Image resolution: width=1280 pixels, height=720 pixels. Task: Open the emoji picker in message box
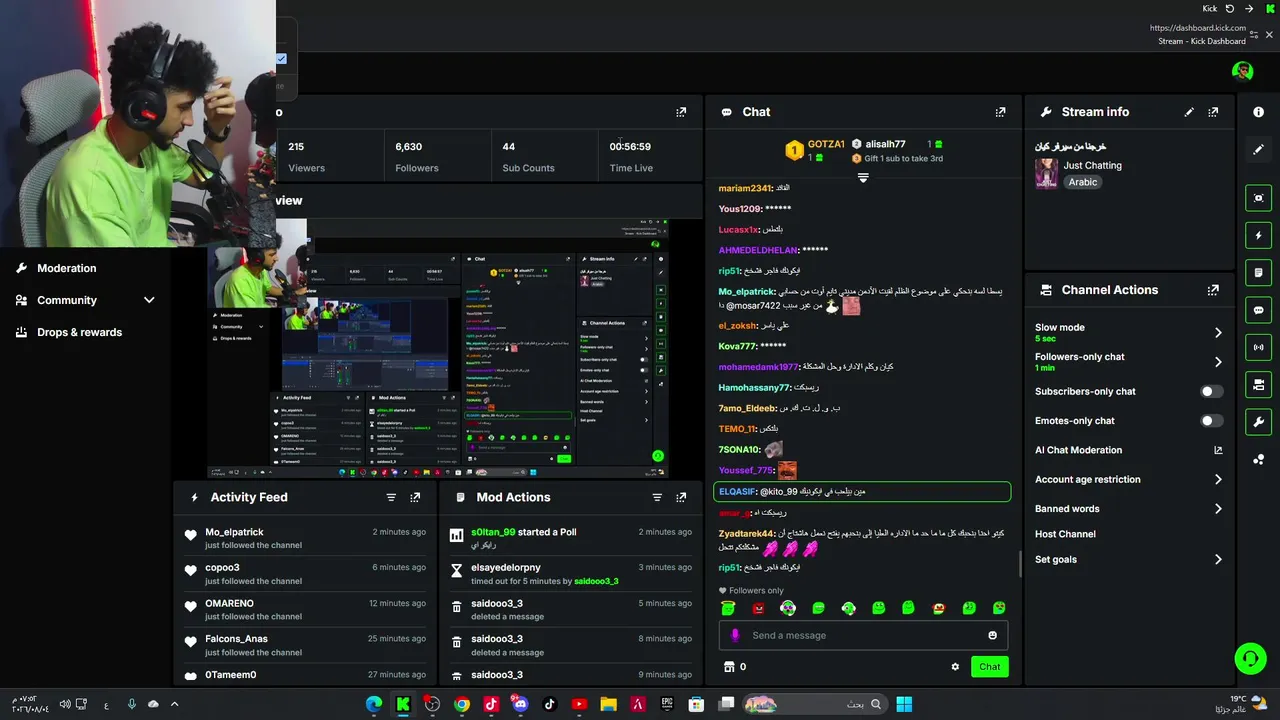pyautogui.click(x=992, y=635)
